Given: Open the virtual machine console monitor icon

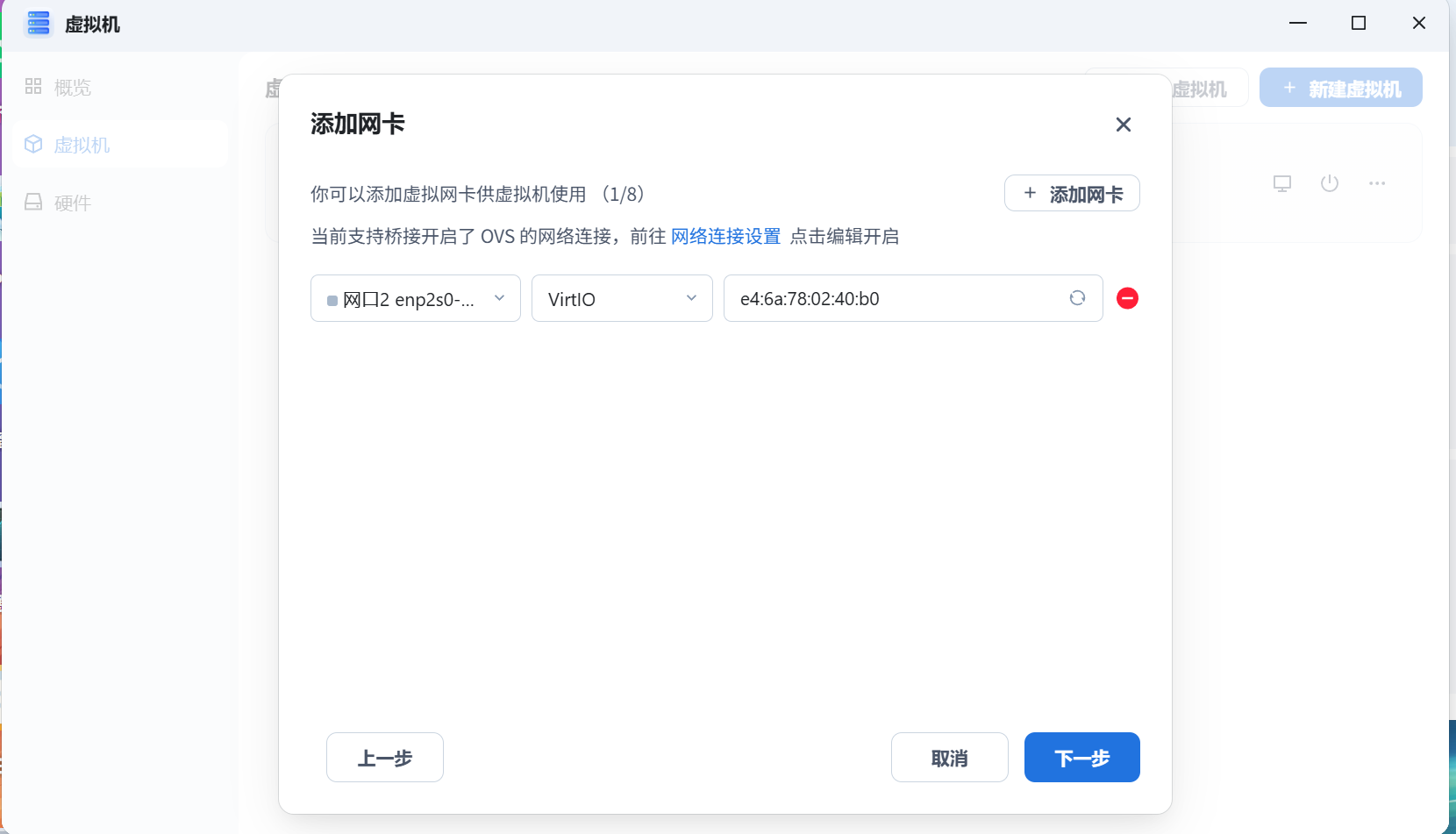Looking at the screenshot, I should coord(1281,183).
